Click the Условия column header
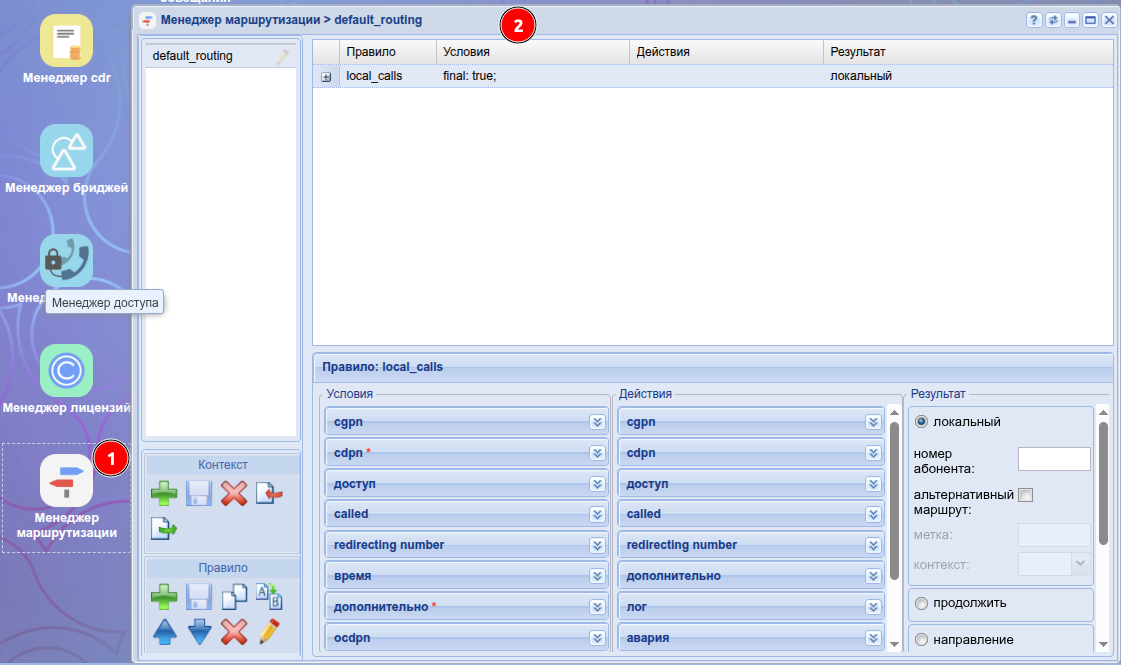Viewport: 1121px width, 665px height. tap(533, 51)
